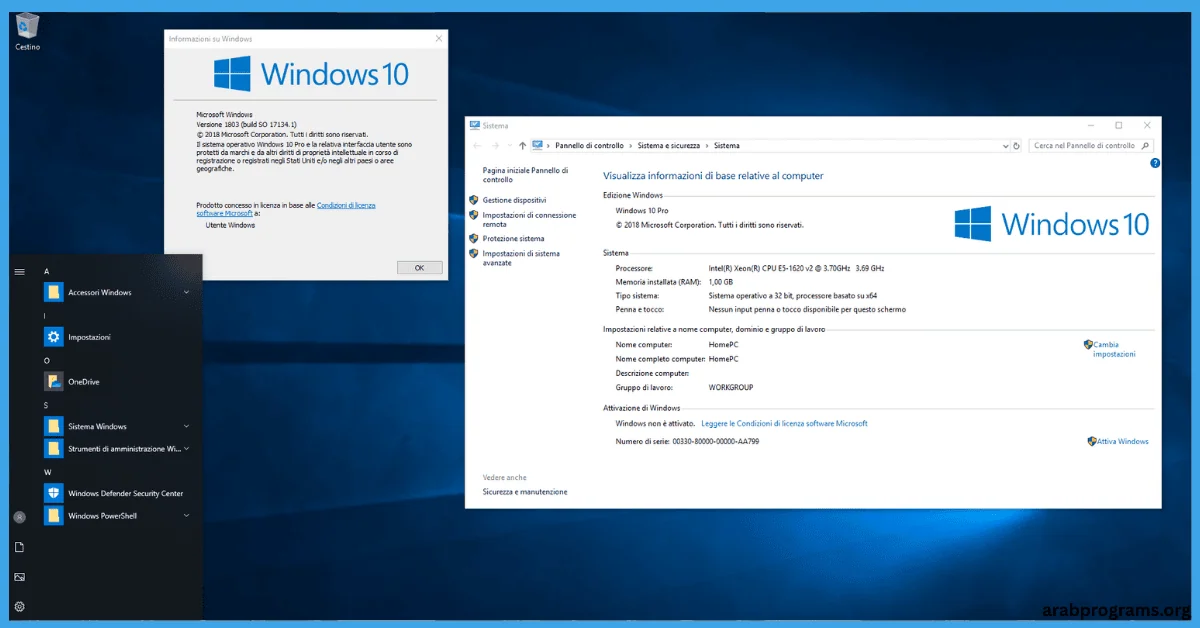The height and width of the screenshot is (628, 1200).
Task: Click the Windows 10 Pro edition text
Action: [642, 211]
